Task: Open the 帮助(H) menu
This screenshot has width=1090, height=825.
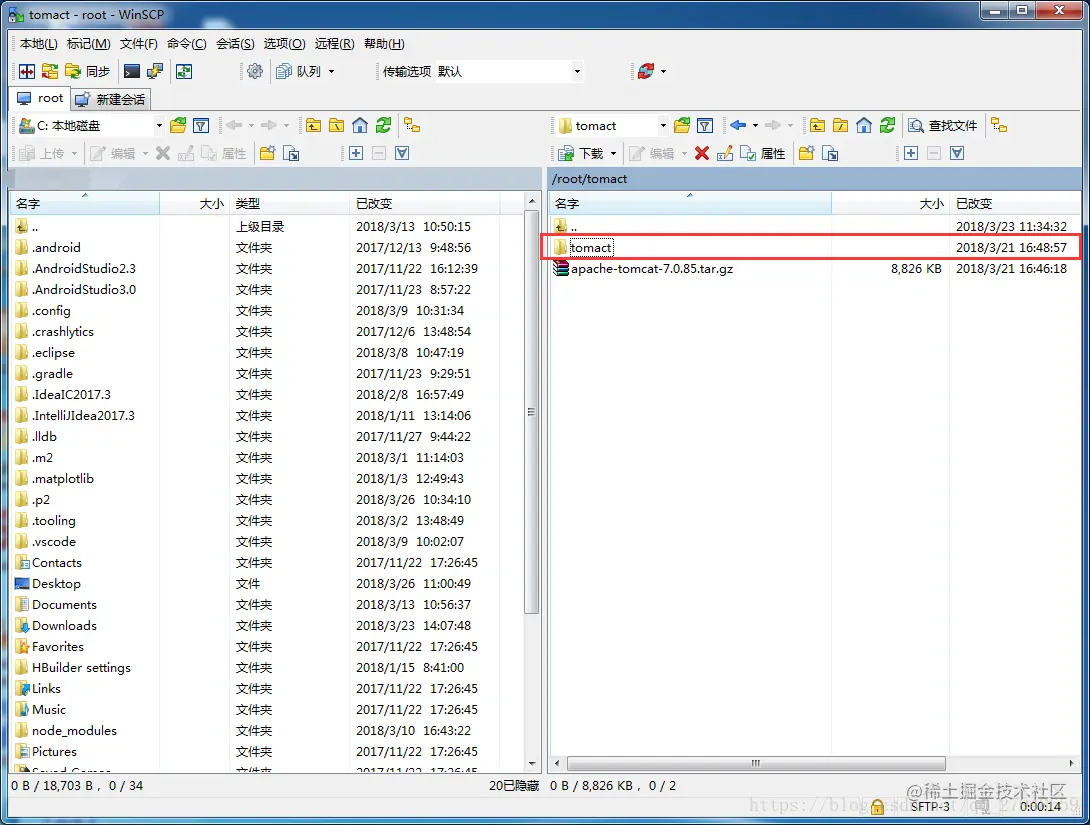Action: [384, 44]
